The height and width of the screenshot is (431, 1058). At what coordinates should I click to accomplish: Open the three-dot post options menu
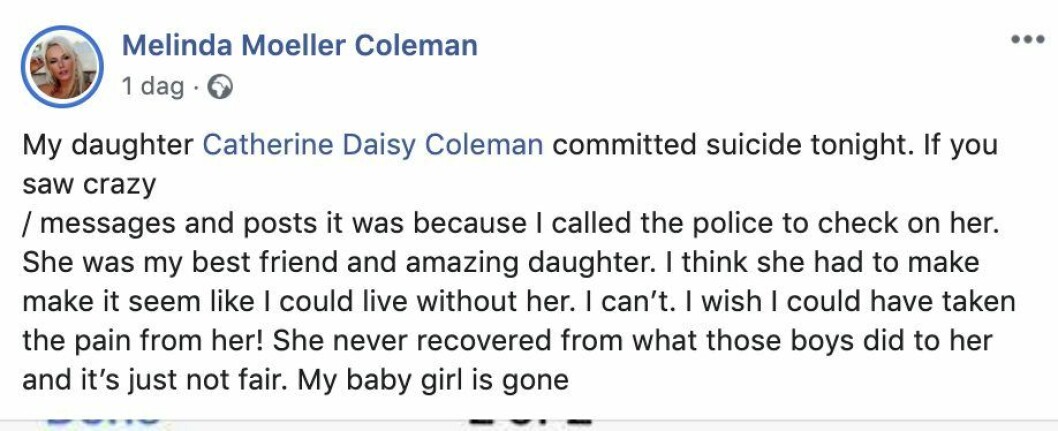[1027, 40]
